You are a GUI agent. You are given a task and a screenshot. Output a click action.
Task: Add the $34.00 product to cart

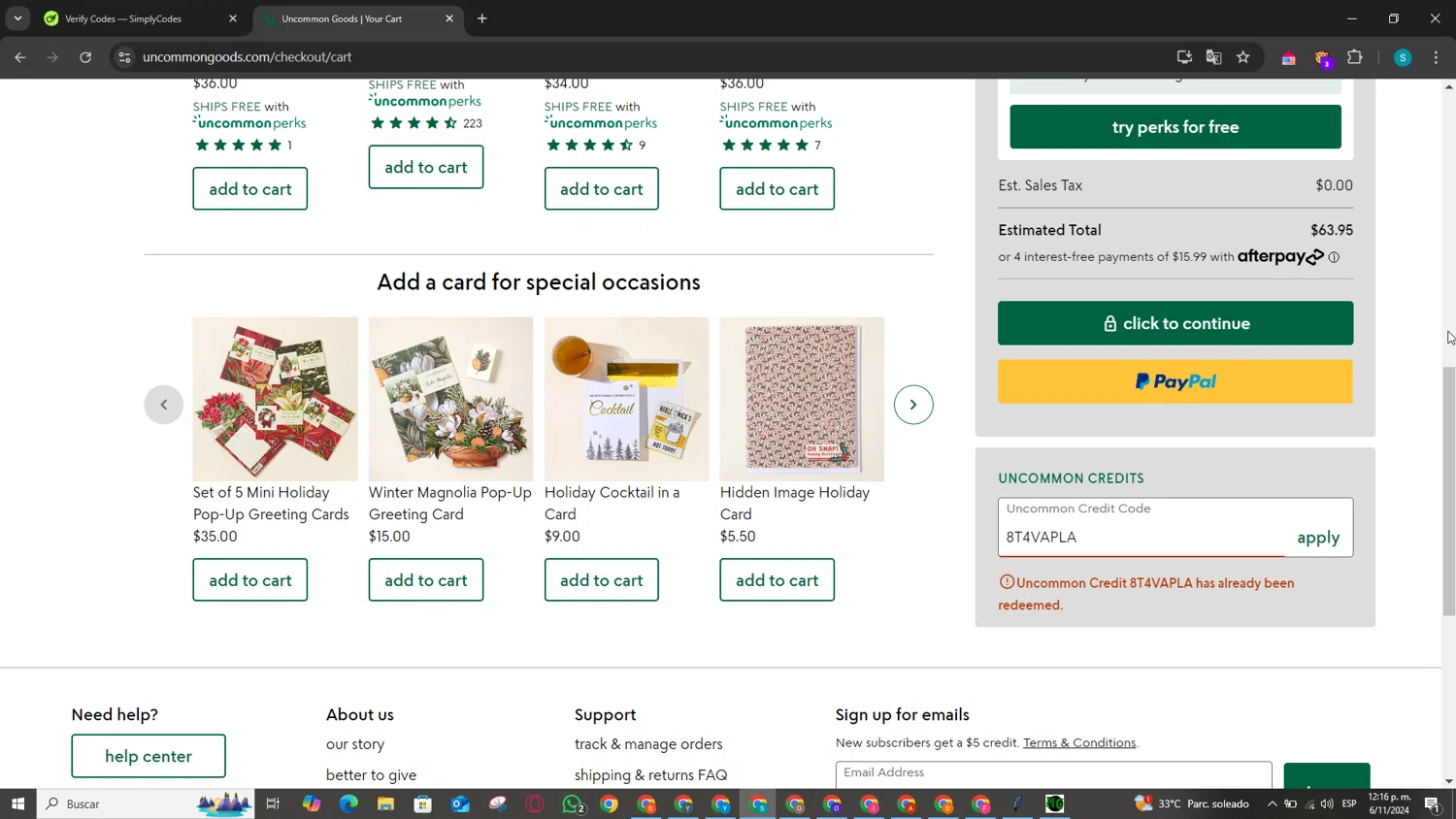tap(602, 189)
